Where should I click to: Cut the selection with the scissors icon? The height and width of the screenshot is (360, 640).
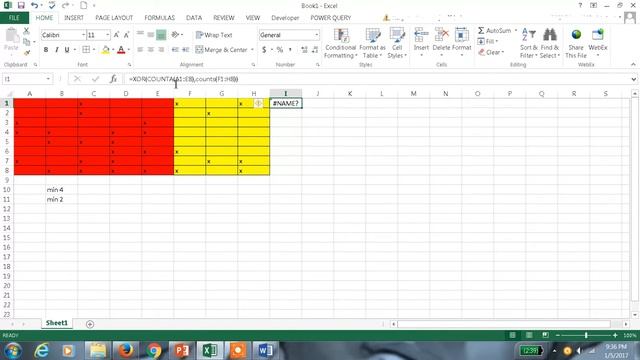[x=26, y=31]
